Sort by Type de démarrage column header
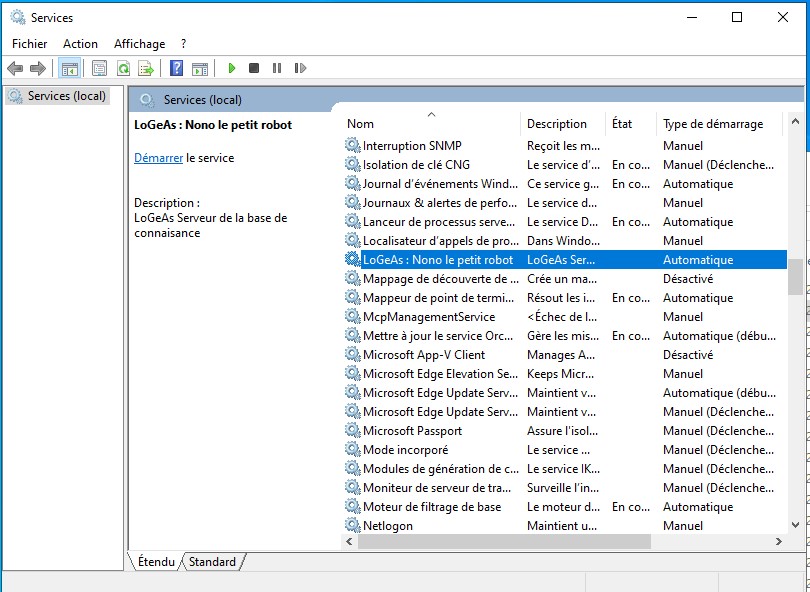Image resolution: width=810 pixels, height=592 pixels. tap(712, 124)
